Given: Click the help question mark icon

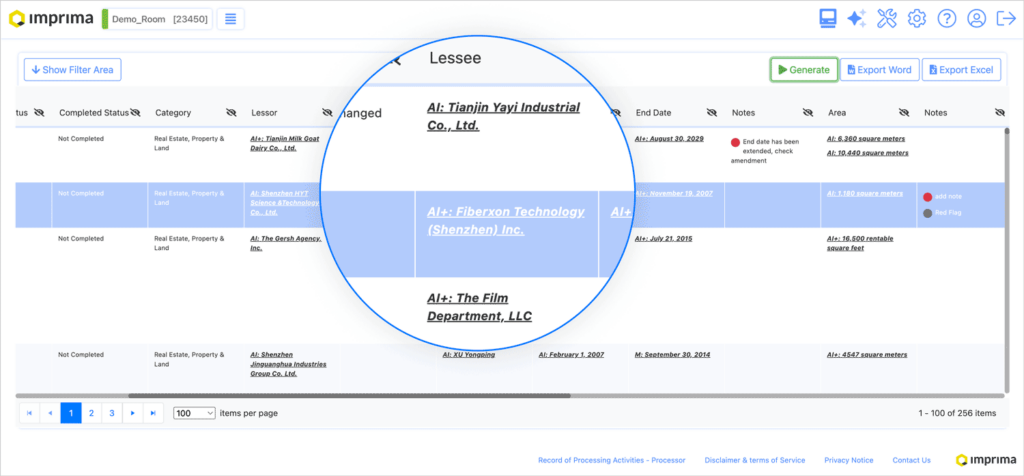Looking at the screenshot, I should pos(946,19).
